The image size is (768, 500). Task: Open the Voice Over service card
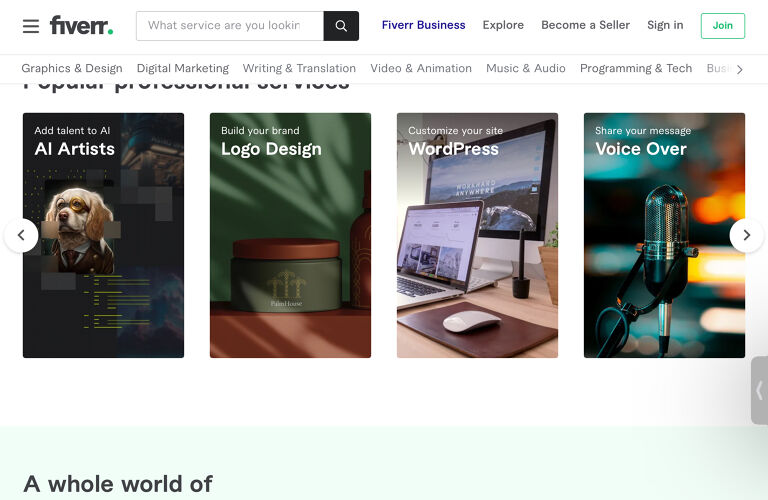[x=664, y=236]
